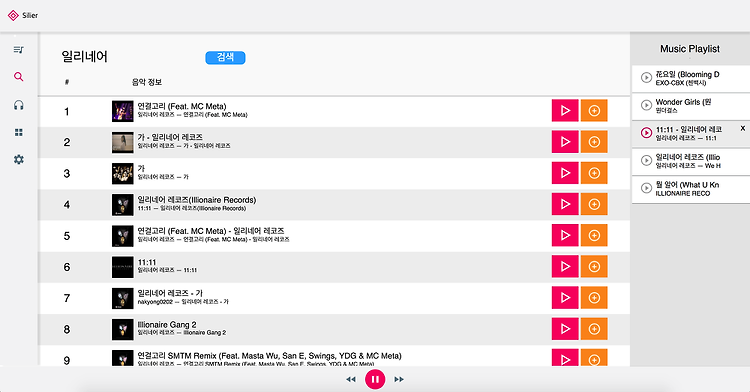
Task: Click the Siler logo icon
Action: (x=13, y=15)
